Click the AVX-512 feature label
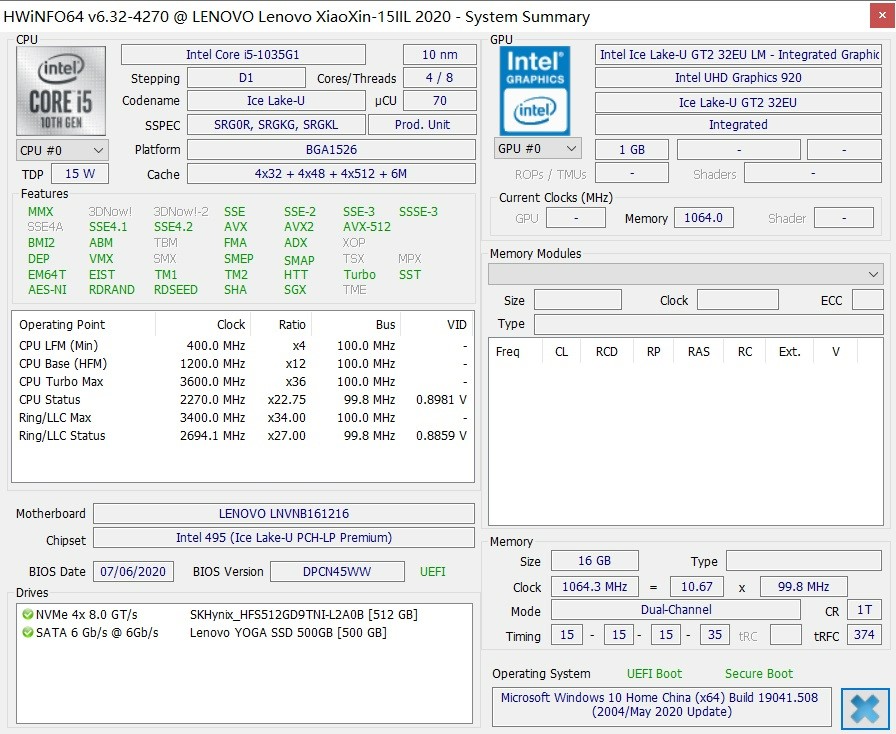Image resolution: width=896 pixels, height=734 pixels. coord(367,227)
